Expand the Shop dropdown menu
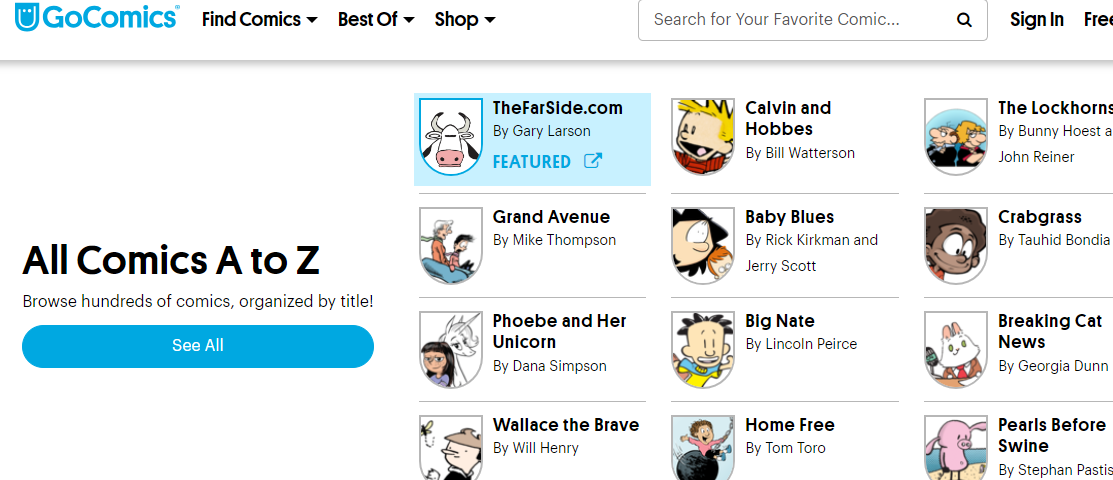 [x=465, y=19]
